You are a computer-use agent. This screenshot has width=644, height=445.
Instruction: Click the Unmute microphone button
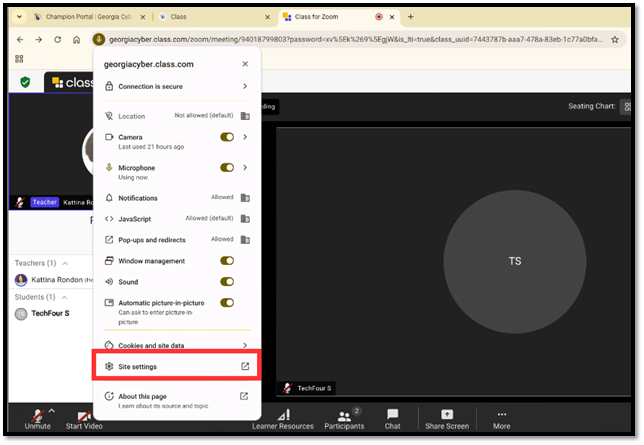(x=37, y=419)
